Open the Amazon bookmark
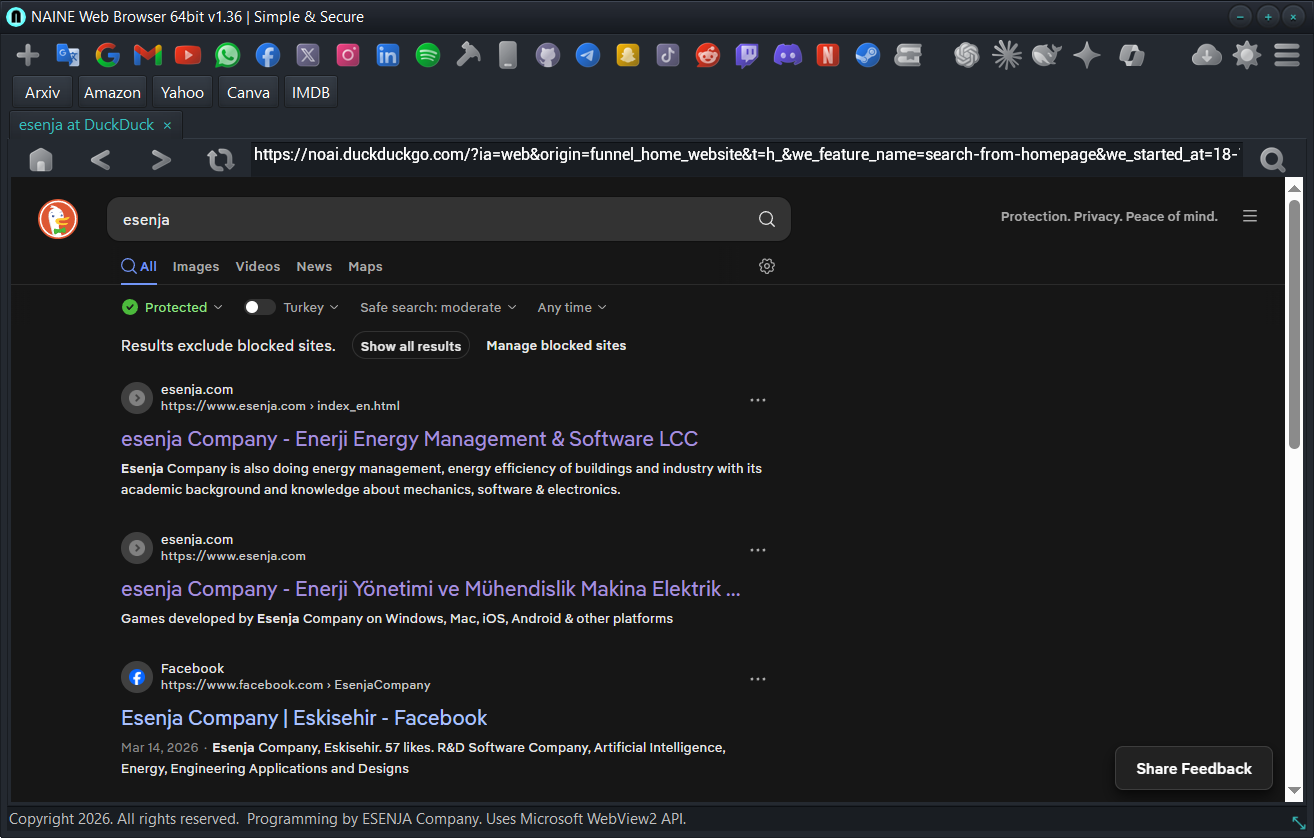1314x838 pixels. pyautogui.click(x=112, y=92)
